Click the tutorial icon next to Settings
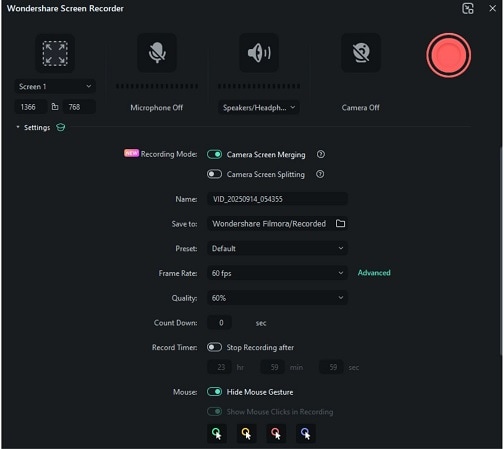The height and width of the screenshot is (449, 504). (61, 127)
